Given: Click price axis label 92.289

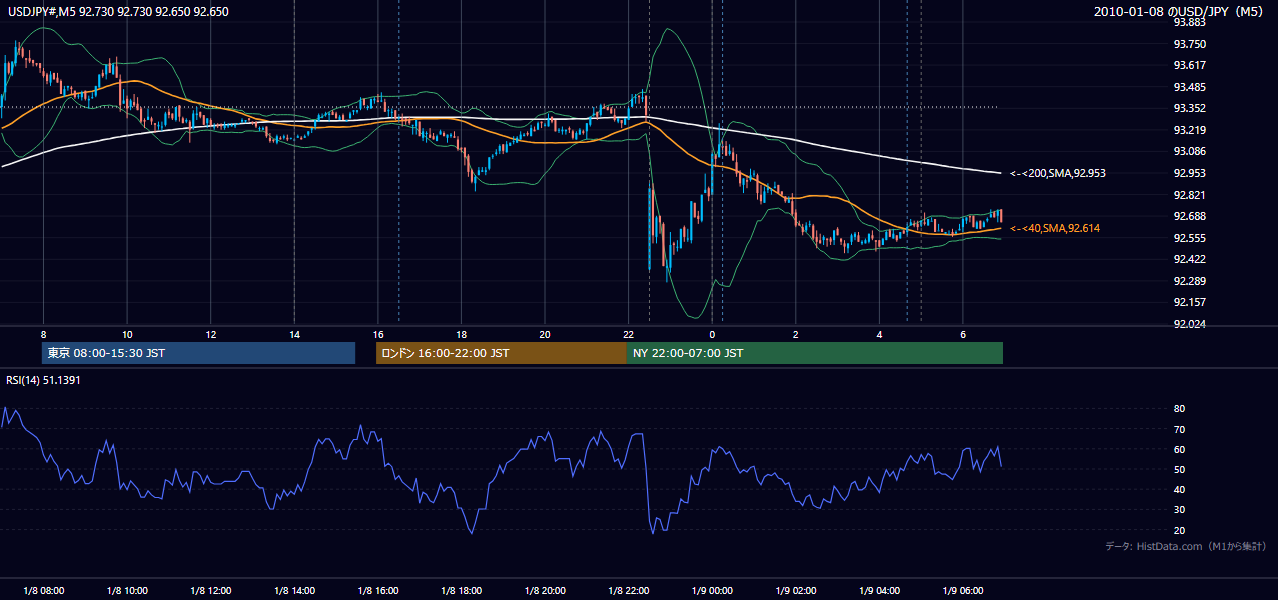Looking at the screenshot, I should click(x=1188, y=281).
